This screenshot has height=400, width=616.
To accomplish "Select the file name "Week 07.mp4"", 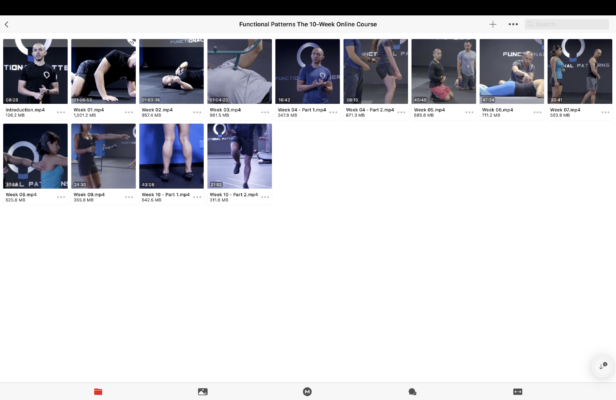I will click(x=565, y=110).
